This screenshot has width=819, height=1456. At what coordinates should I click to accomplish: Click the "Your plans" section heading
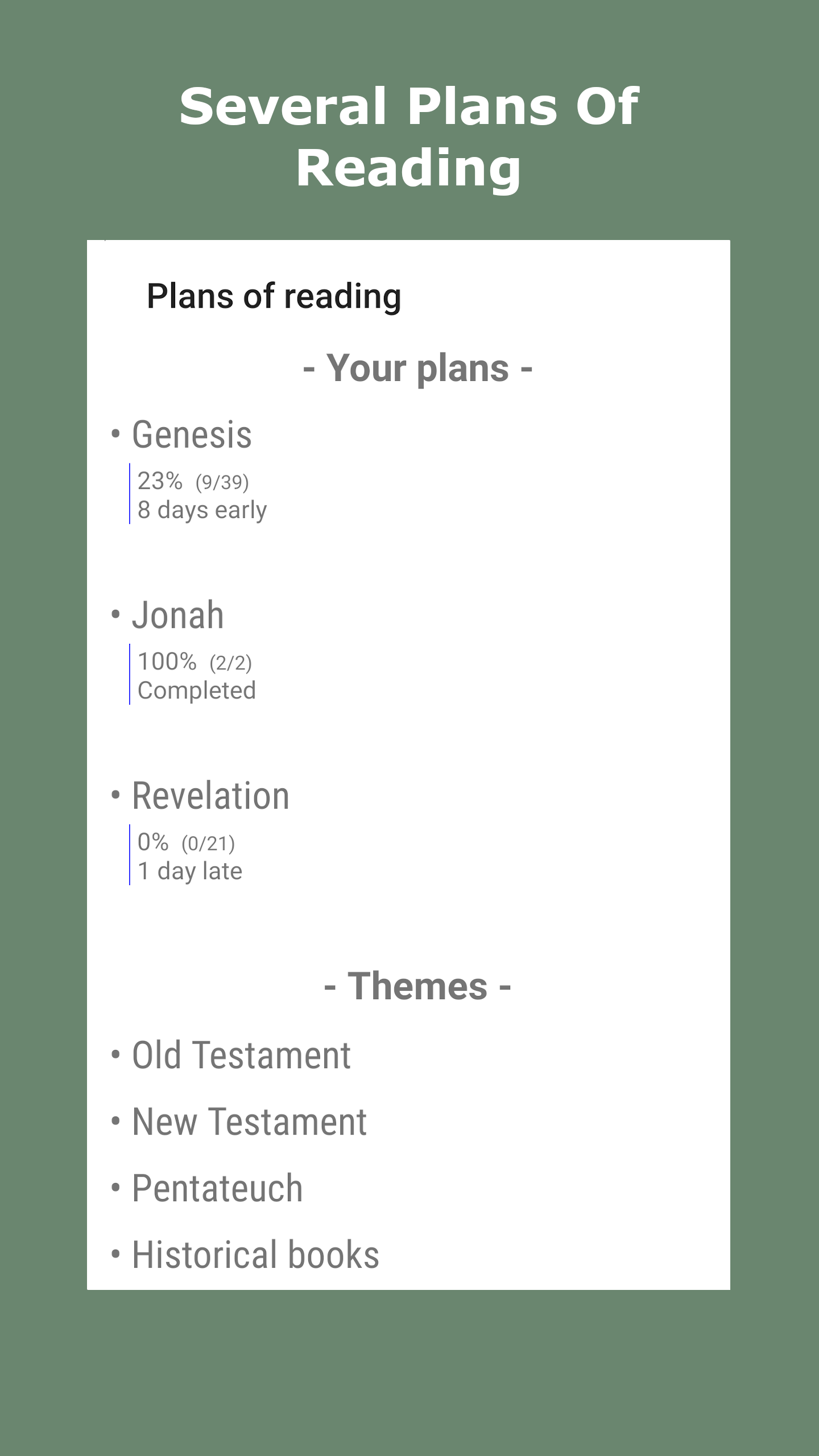coord(417,368)
